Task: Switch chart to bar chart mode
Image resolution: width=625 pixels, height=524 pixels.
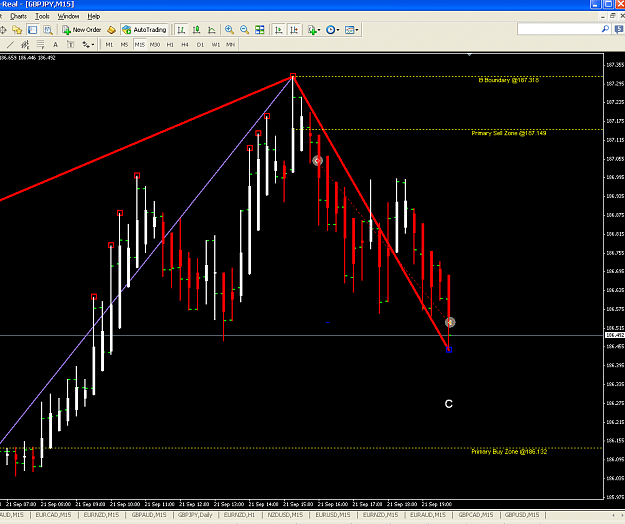Action: [x=181, y=30]
